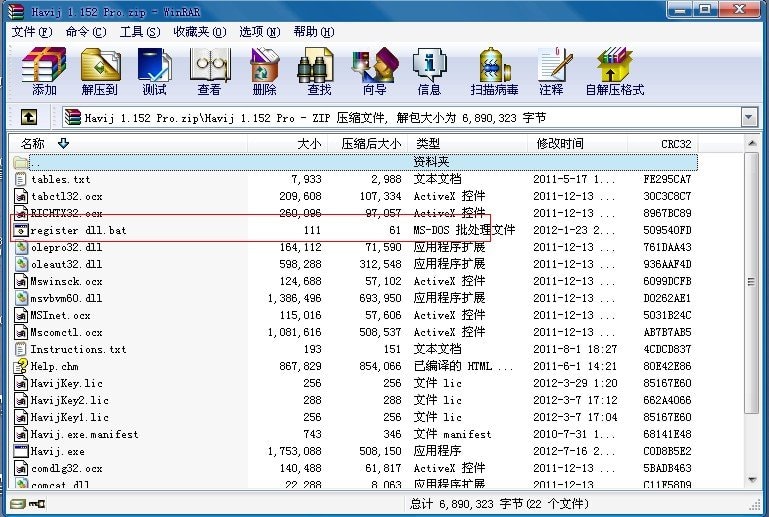Image resolution: width=769 pixels, height=517 pixels.
Task: Open the 选项(N) menu
Action: pos(259,32)
